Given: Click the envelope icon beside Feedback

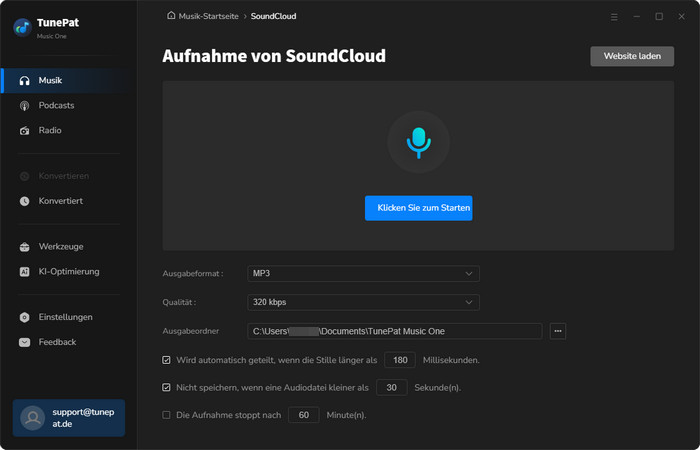Looking at the screenshot, I should coord(25,342).
